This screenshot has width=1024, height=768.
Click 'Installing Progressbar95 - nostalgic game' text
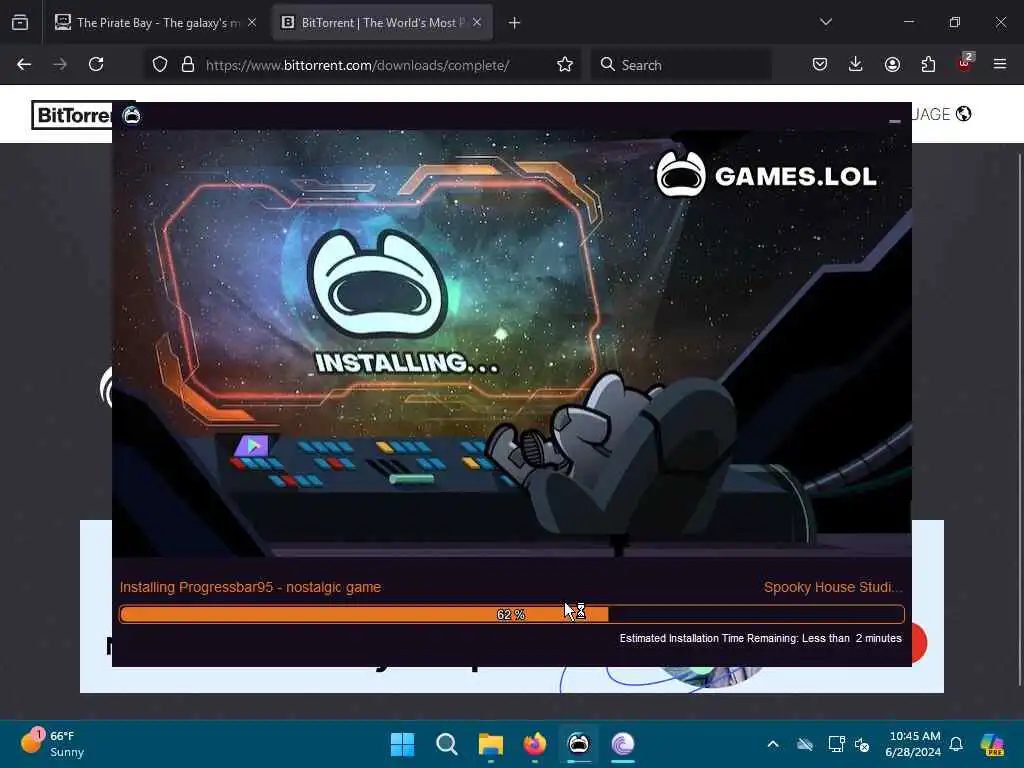point(250,587)
